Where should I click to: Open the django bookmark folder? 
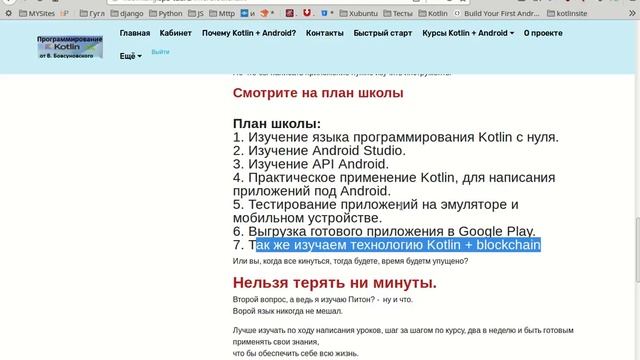(127, 13)
